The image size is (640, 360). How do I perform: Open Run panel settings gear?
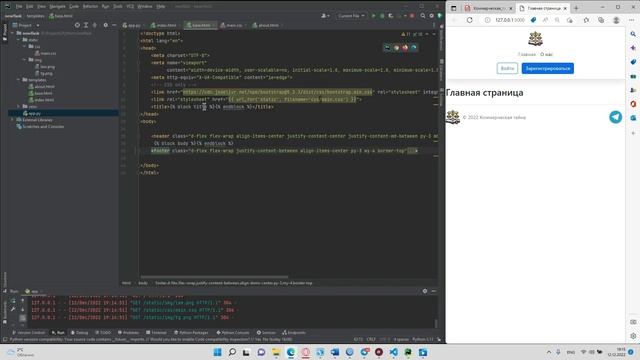pos(425,291)
